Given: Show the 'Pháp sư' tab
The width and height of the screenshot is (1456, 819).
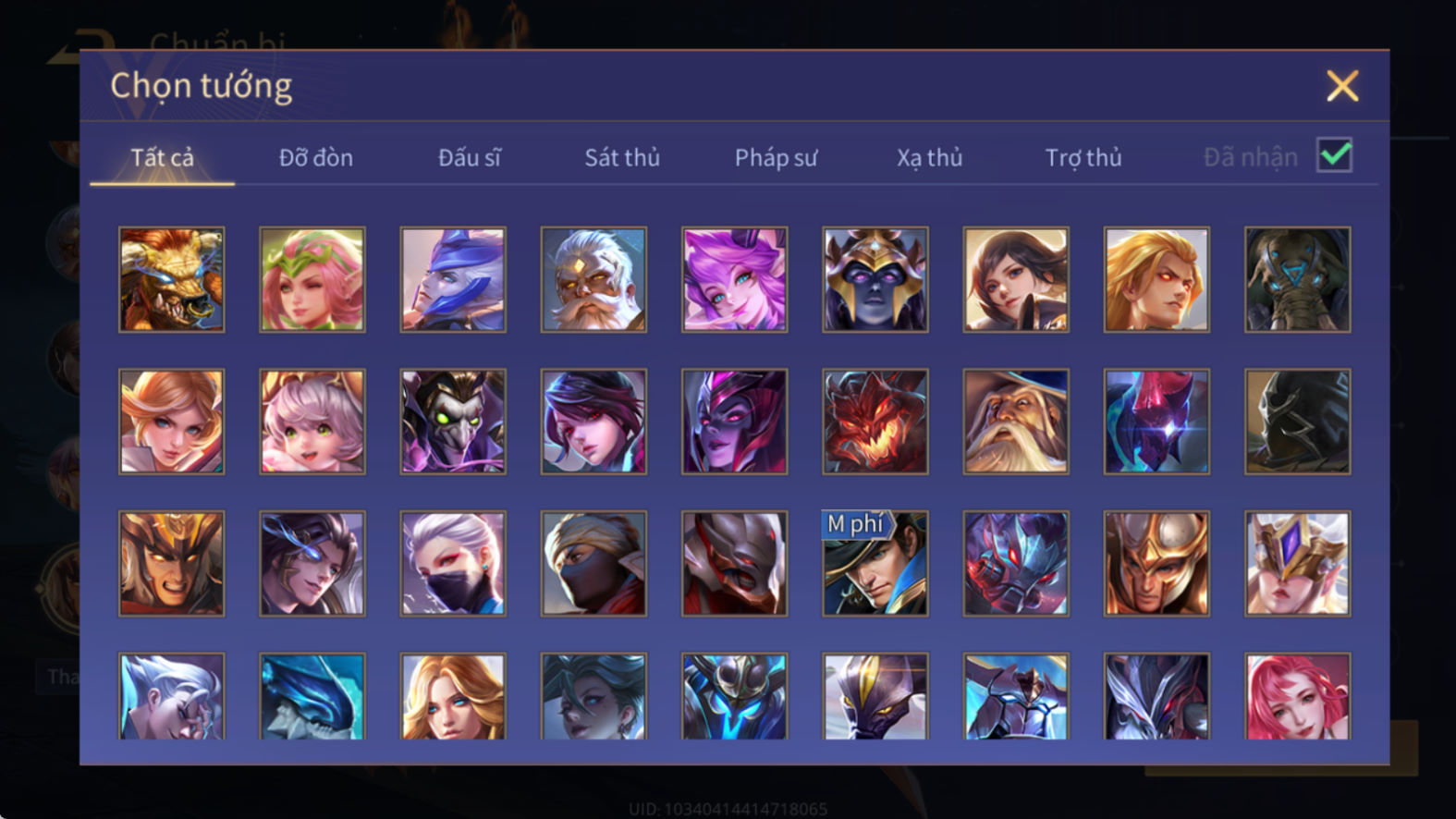Looking at the screenshot, I should coord(776,158).
